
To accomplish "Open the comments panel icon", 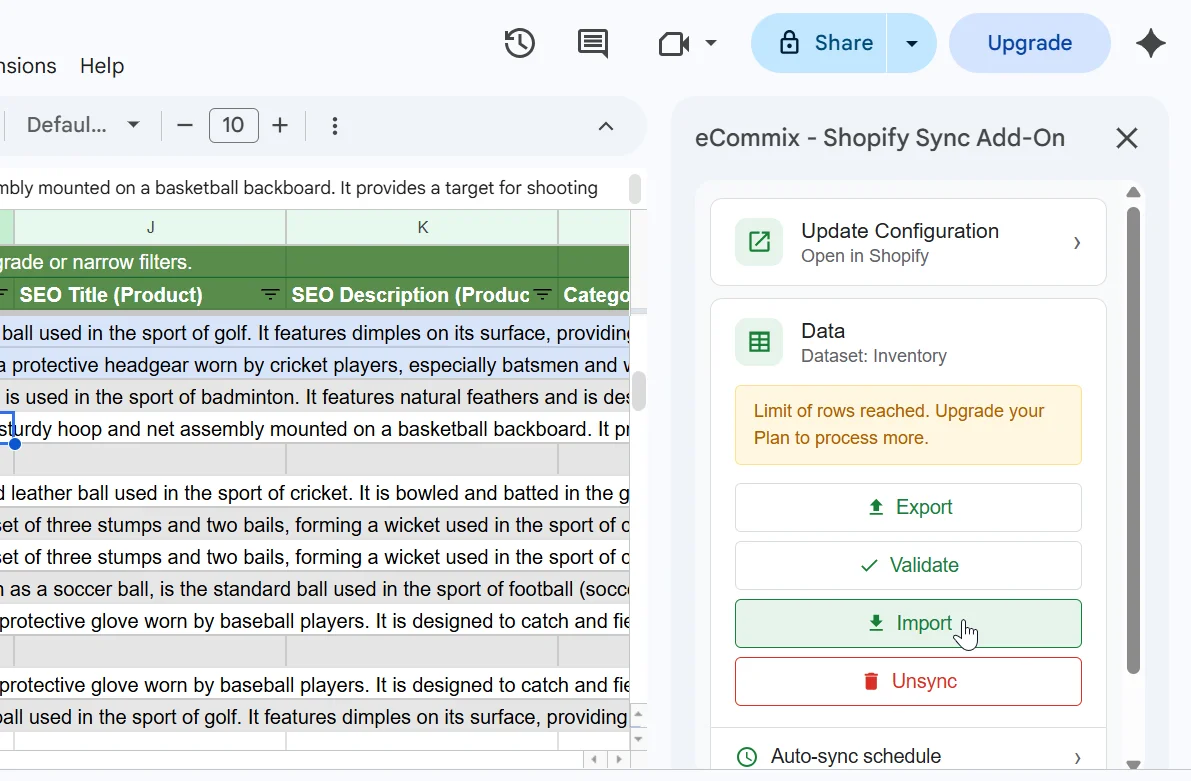I will click(592, 43).
